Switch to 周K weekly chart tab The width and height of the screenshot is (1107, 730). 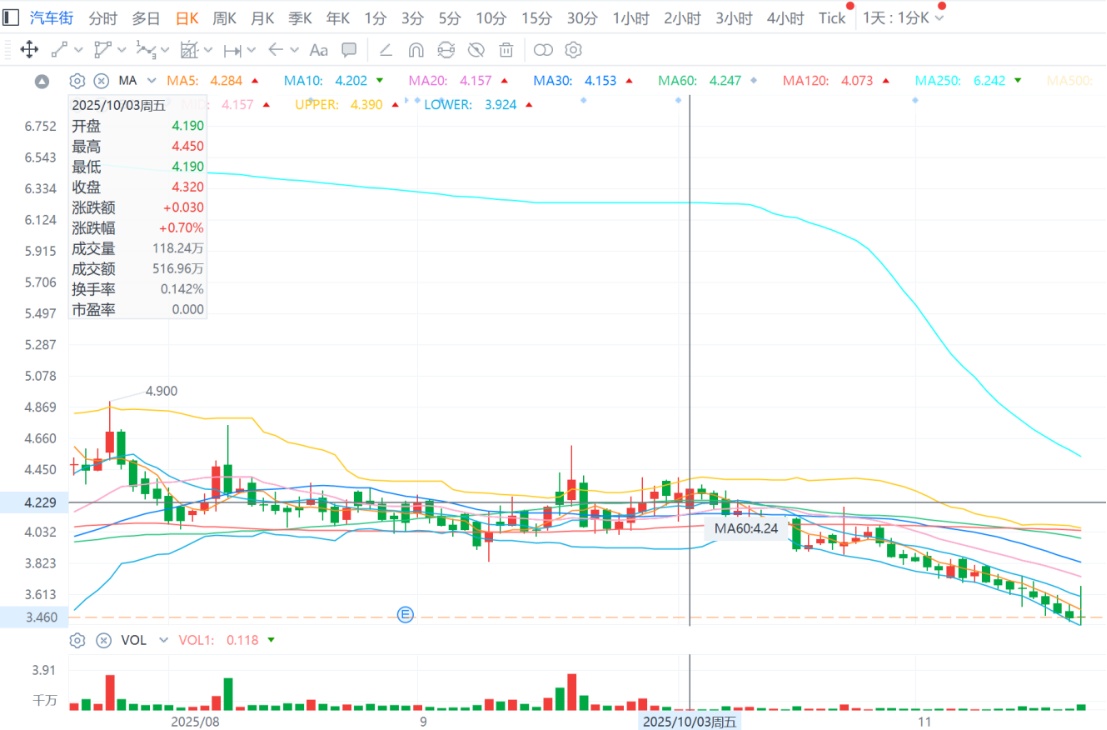click(x=225, y=18)
